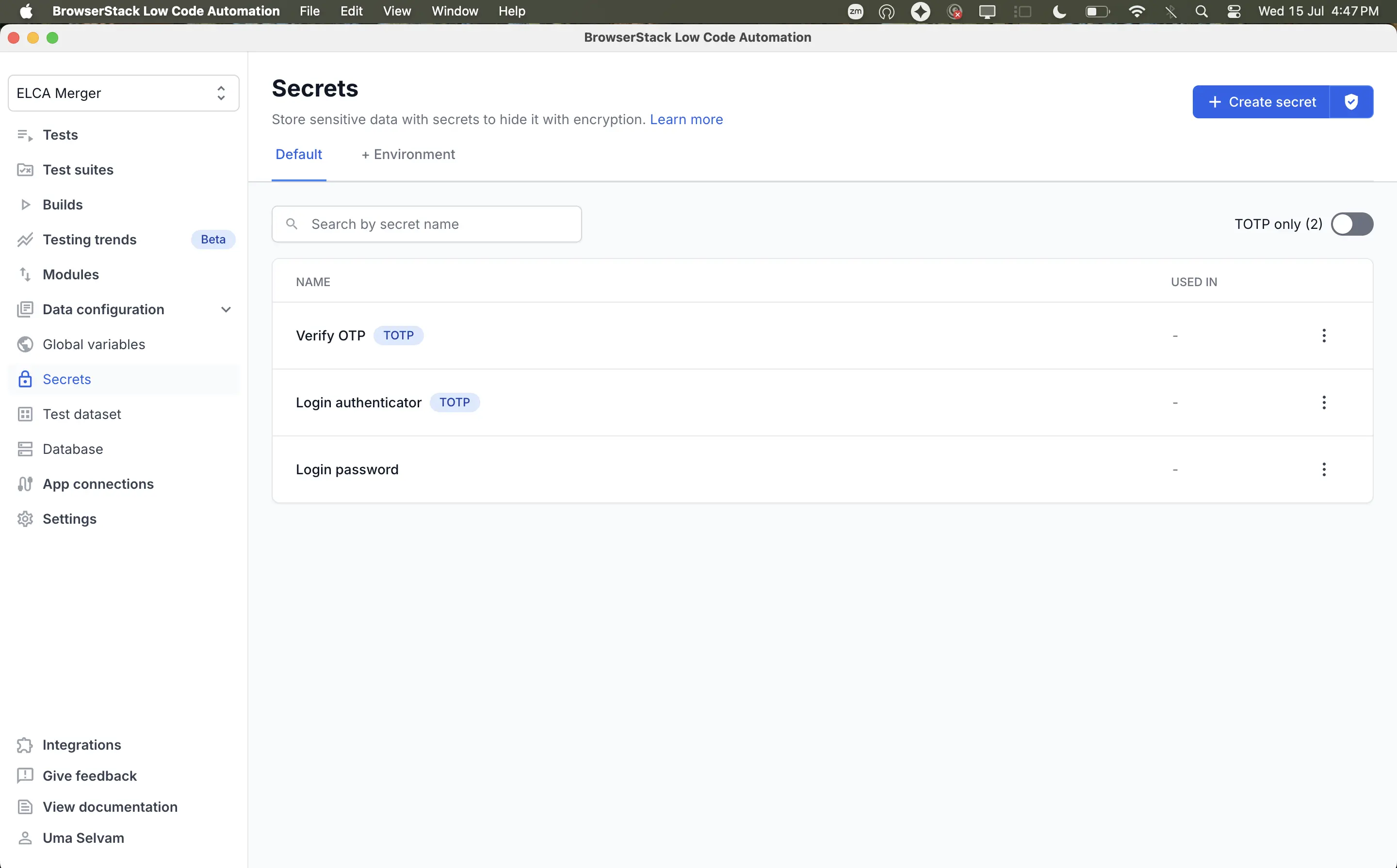This screenshot has height=868, width=1397.
Task: Open the ELCA Merger project dropdown
Action: (124, 93)
